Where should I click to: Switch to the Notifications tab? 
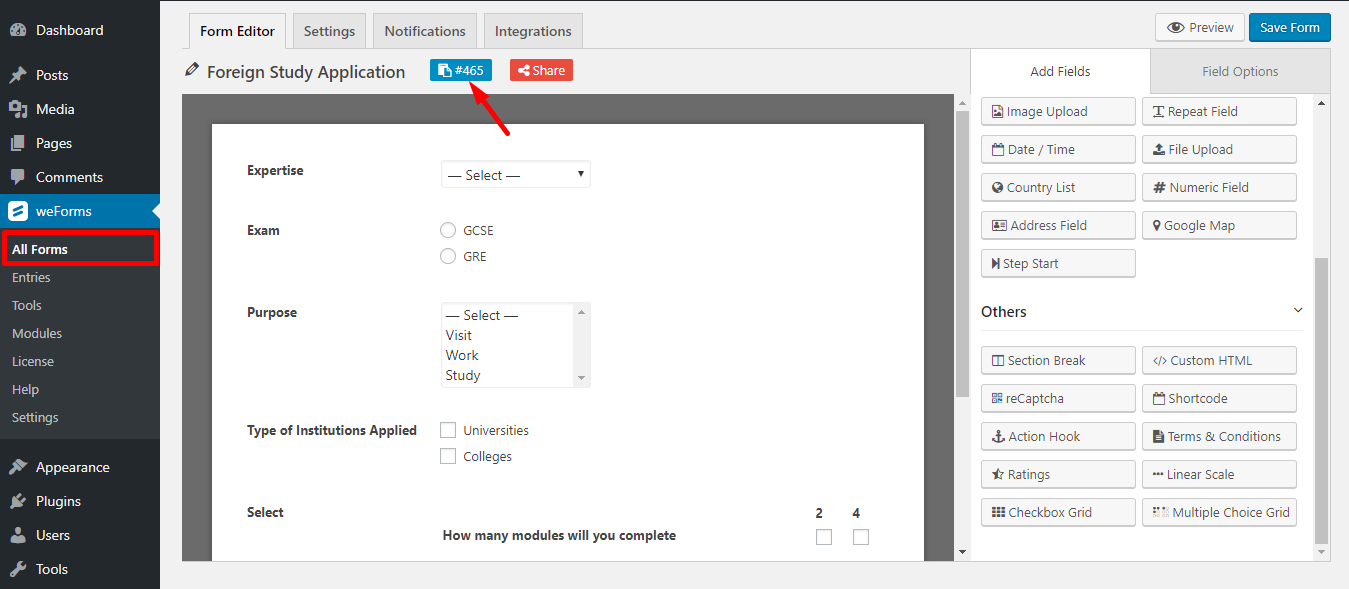pyautogui.click(x=424, y=31)
